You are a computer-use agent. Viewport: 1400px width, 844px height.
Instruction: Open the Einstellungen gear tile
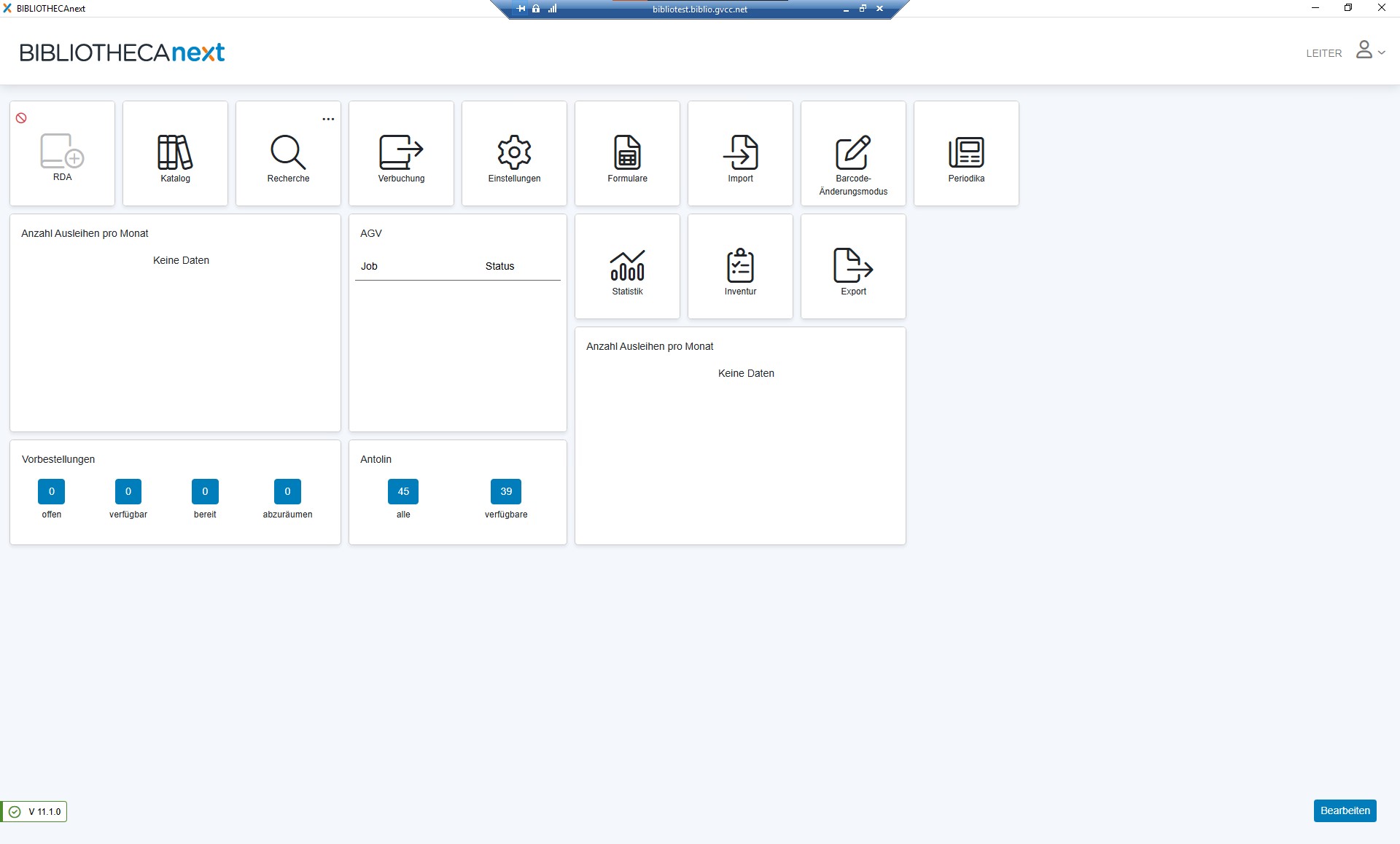(x=514, y=153)
